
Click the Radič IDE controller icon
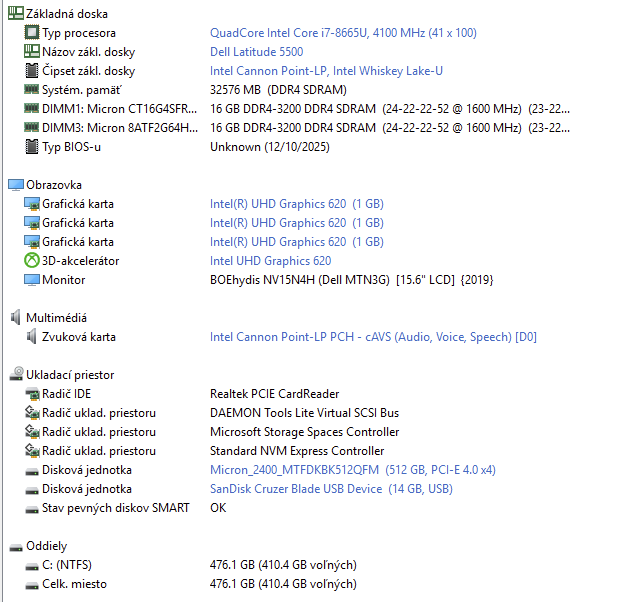32,394
